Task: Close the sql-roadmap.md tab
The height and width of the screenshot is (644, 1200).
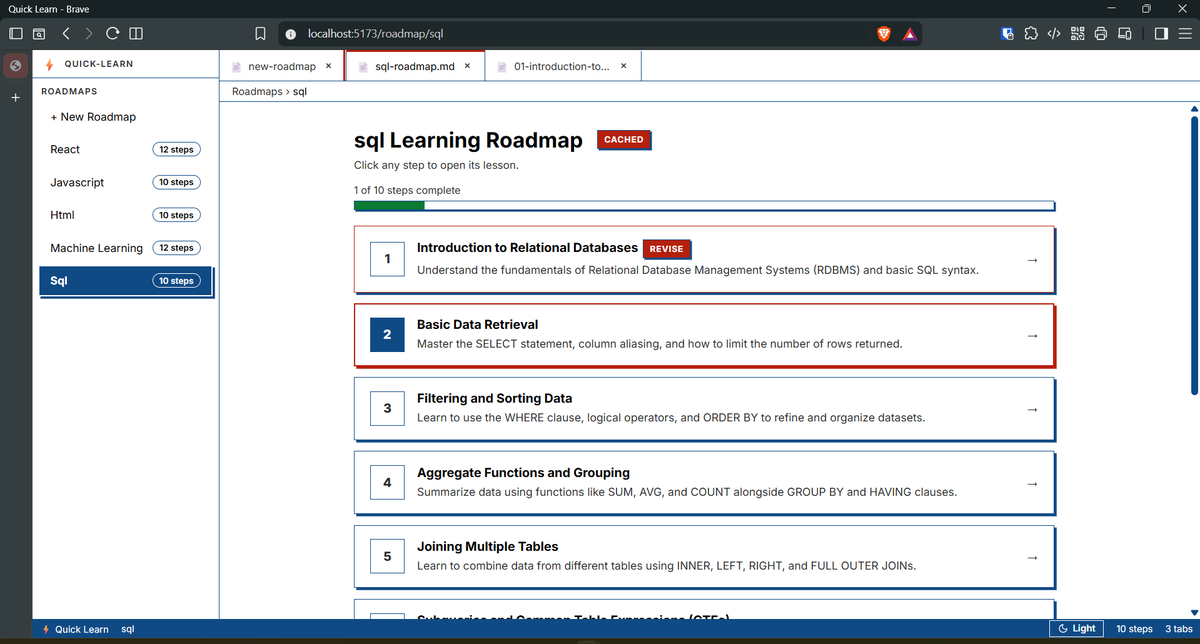Action: 468,66
